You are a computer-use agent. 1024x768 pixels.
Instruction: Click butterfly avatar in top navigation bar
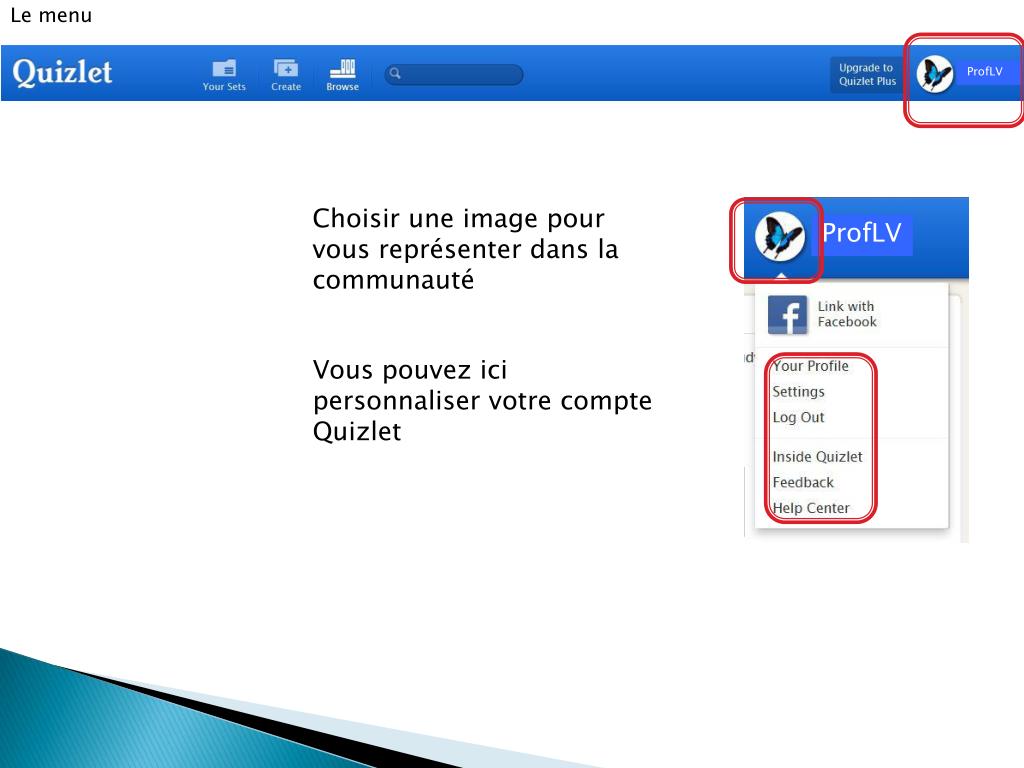tap(935, 74)
